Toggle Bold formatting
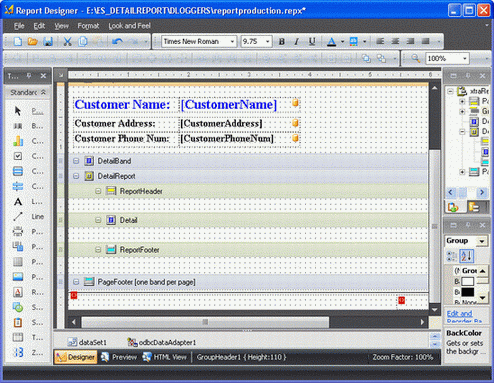Viewport: 494px width, 383px height. click(x=282, y=42)
